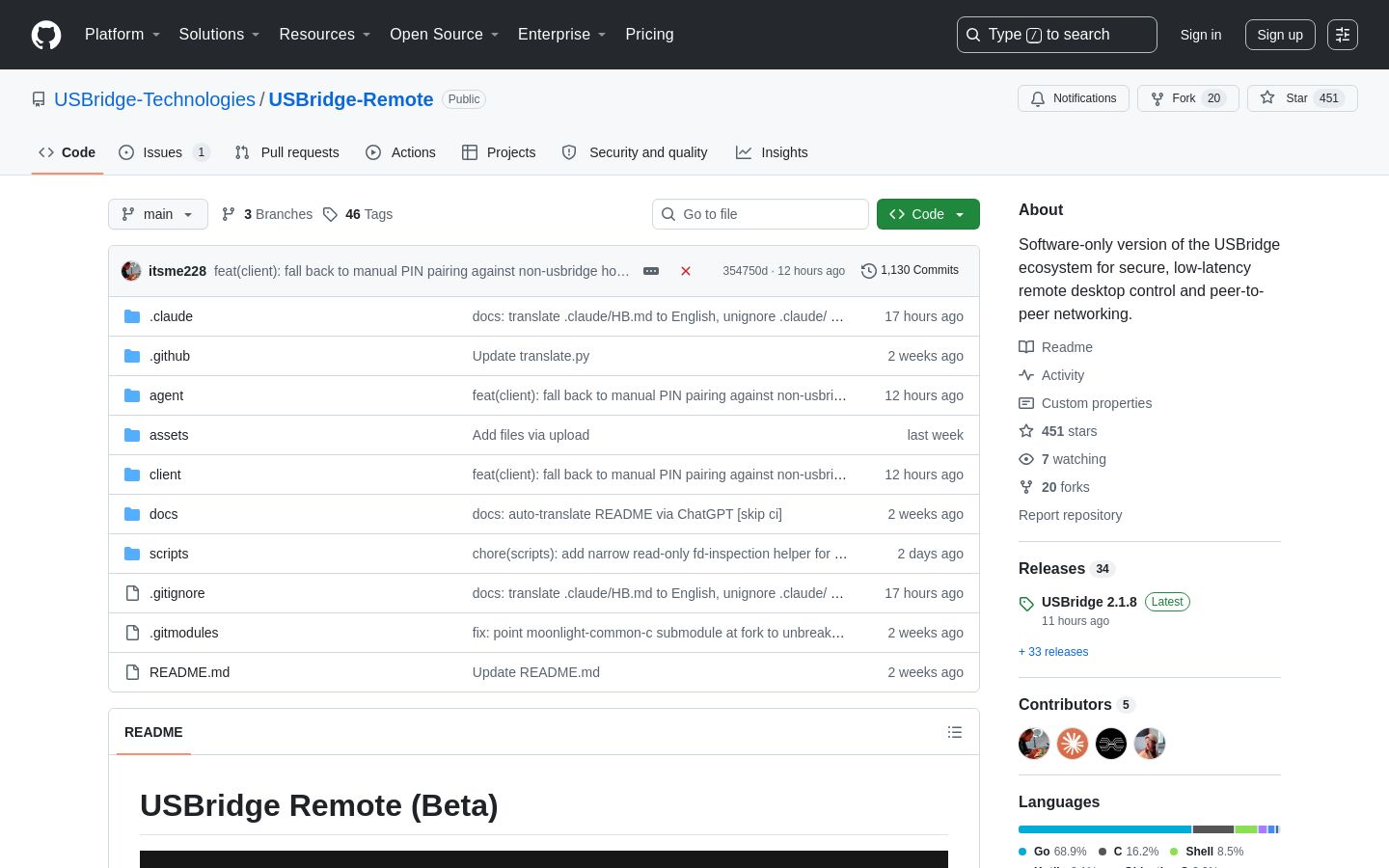Click the tag icon beside USBridge 2.1.8
1389x868 pixels.
(1026, 604)
